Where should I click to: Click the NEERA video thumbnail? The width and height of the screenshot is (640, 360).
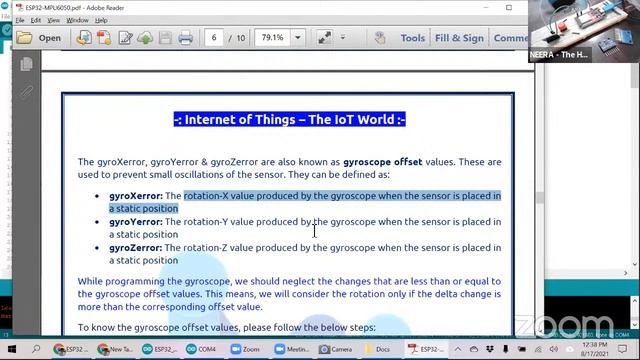(584, 31)
